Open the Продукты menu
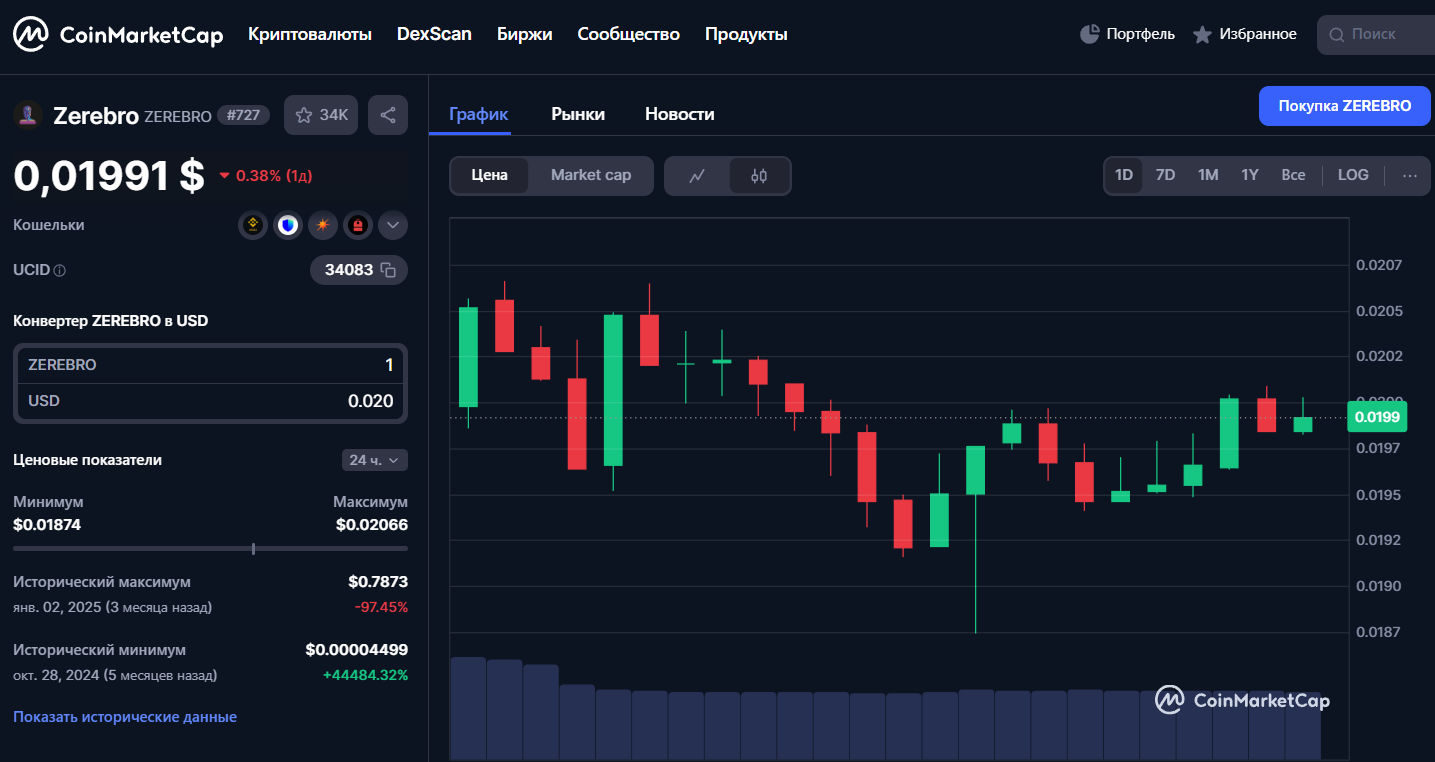1435x762 pixels. (x=746, y=34)
